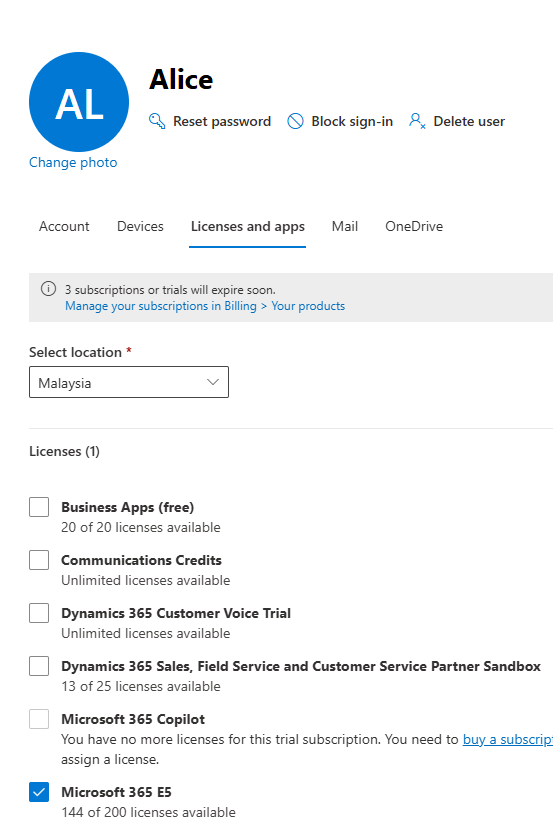Reset password for Alice
Image resolution: width=553 pixels, height=821 pixels.
(x=210, y=121)
